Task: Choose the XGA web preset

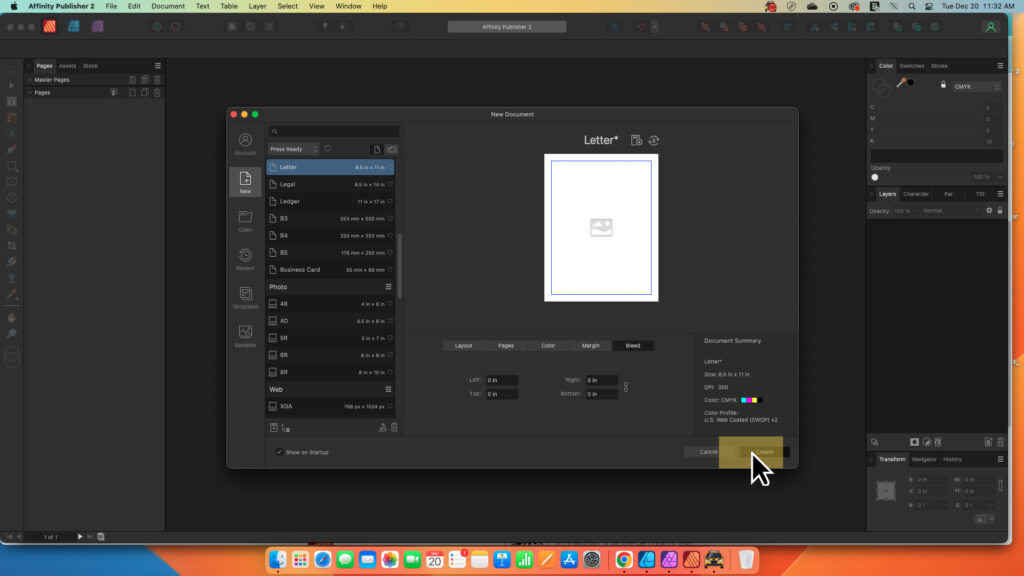Action: click(x=330, y=406)
